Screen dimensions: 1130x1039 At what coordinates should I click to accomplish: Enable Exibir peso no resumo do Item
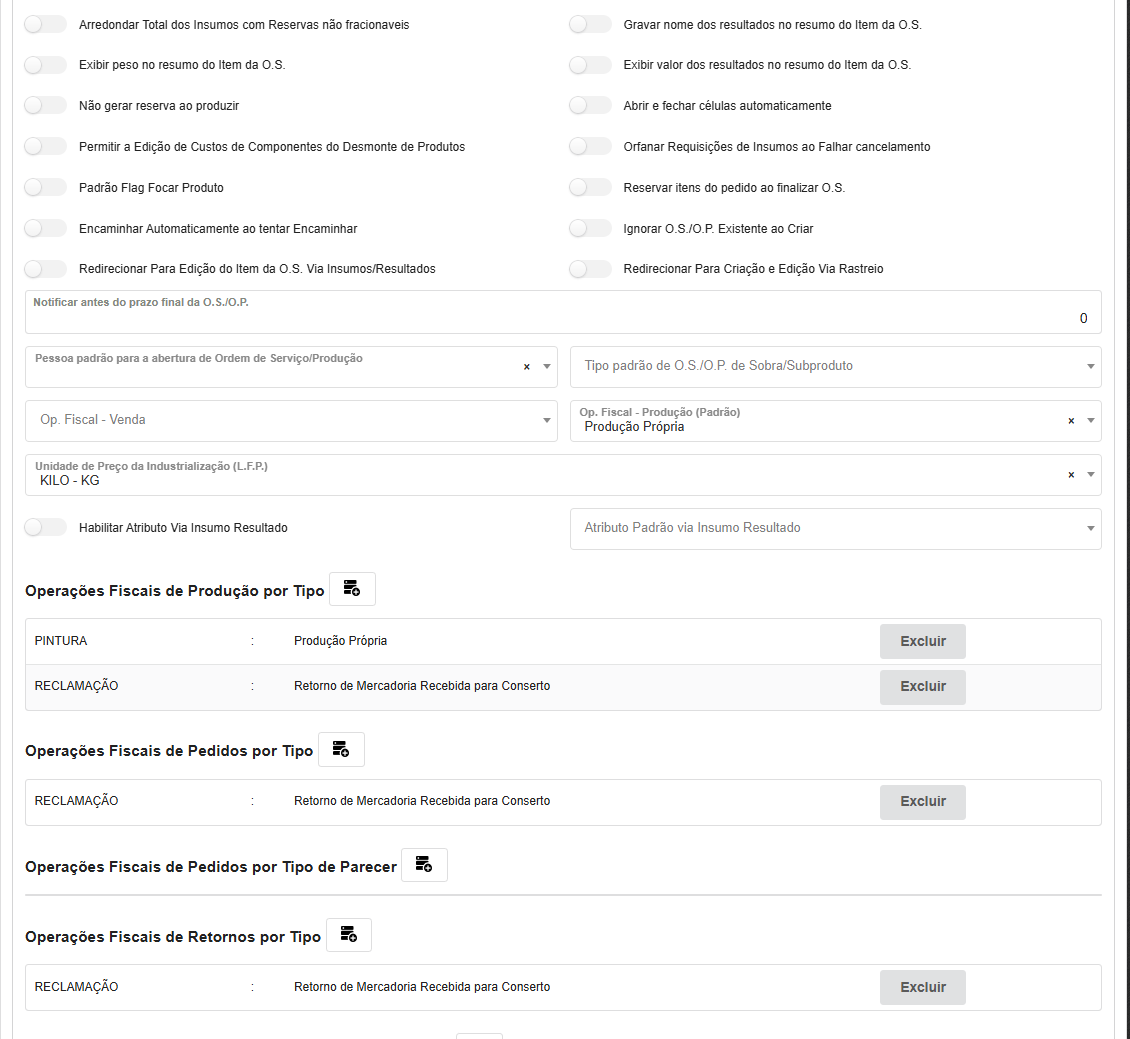tap(45, 65)
